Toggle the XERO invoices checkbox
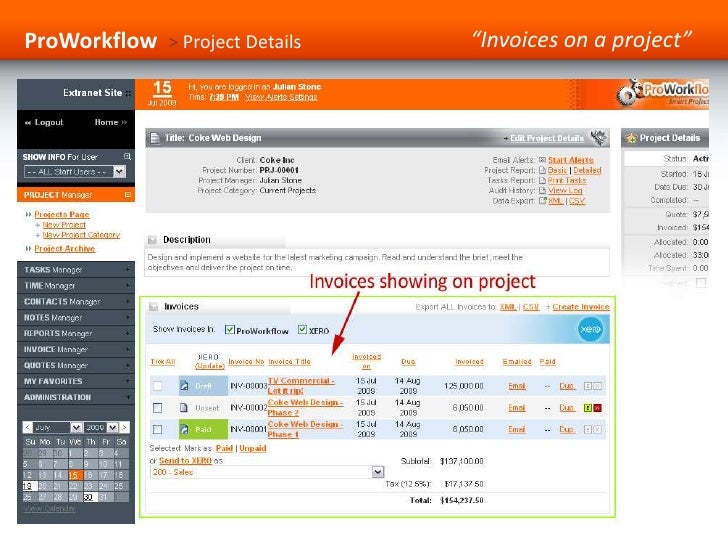Viewport: 728px width, 546px height. 302,329
